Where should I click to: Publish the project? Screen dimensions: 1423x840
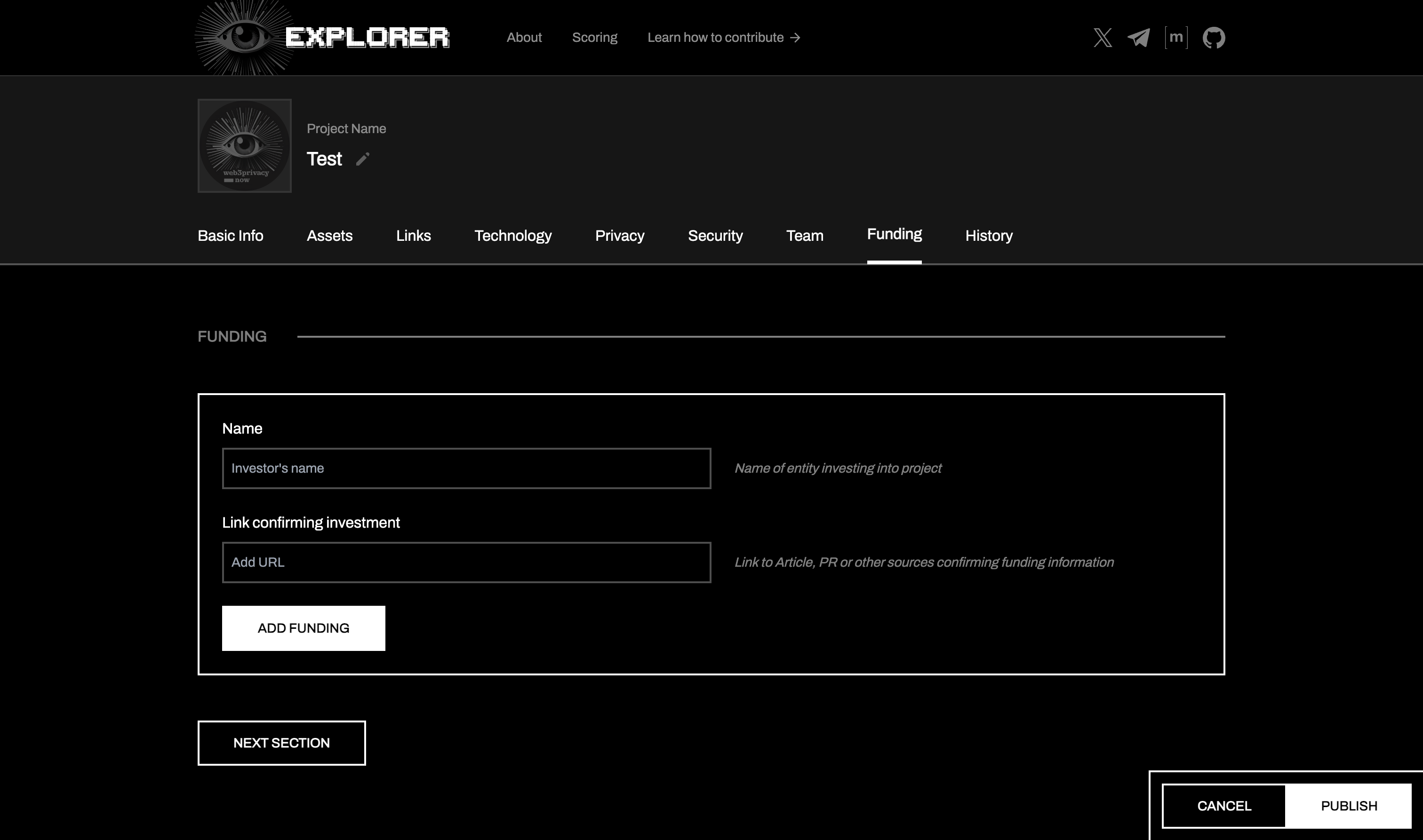click(1348, 806)
